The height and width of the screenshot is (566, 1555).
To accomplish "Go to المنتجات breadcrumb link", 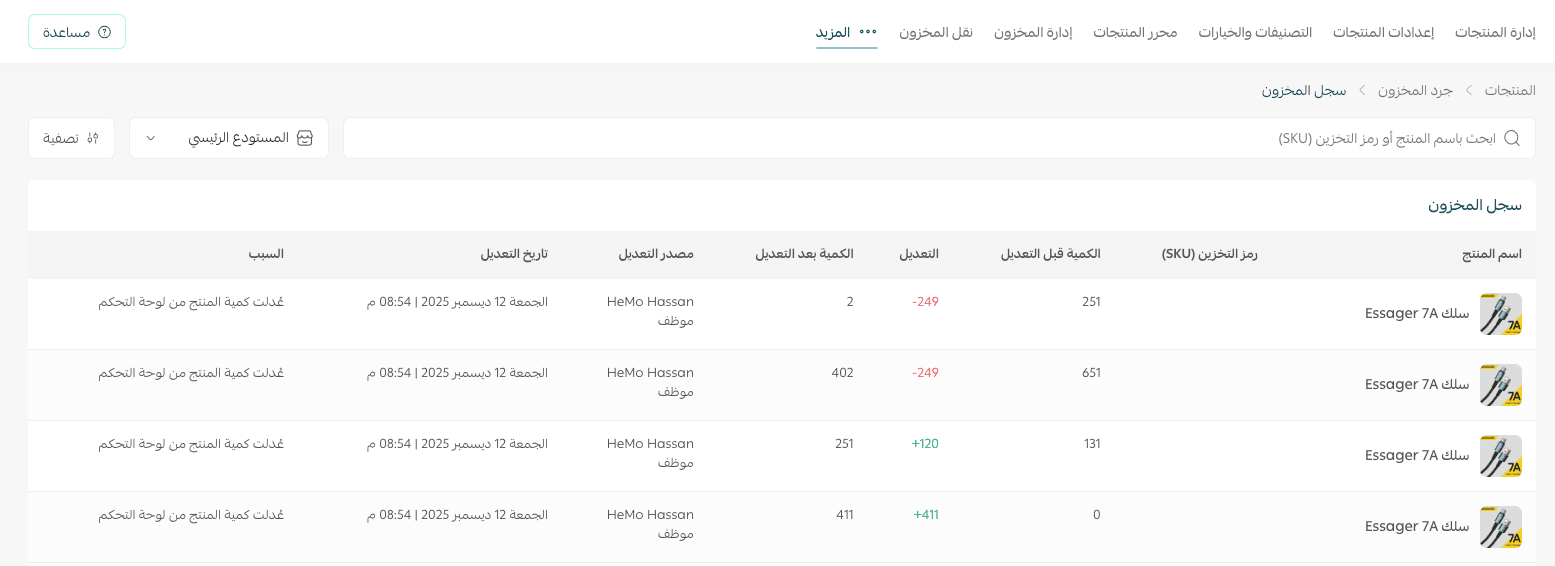I will coord(1509,90).
